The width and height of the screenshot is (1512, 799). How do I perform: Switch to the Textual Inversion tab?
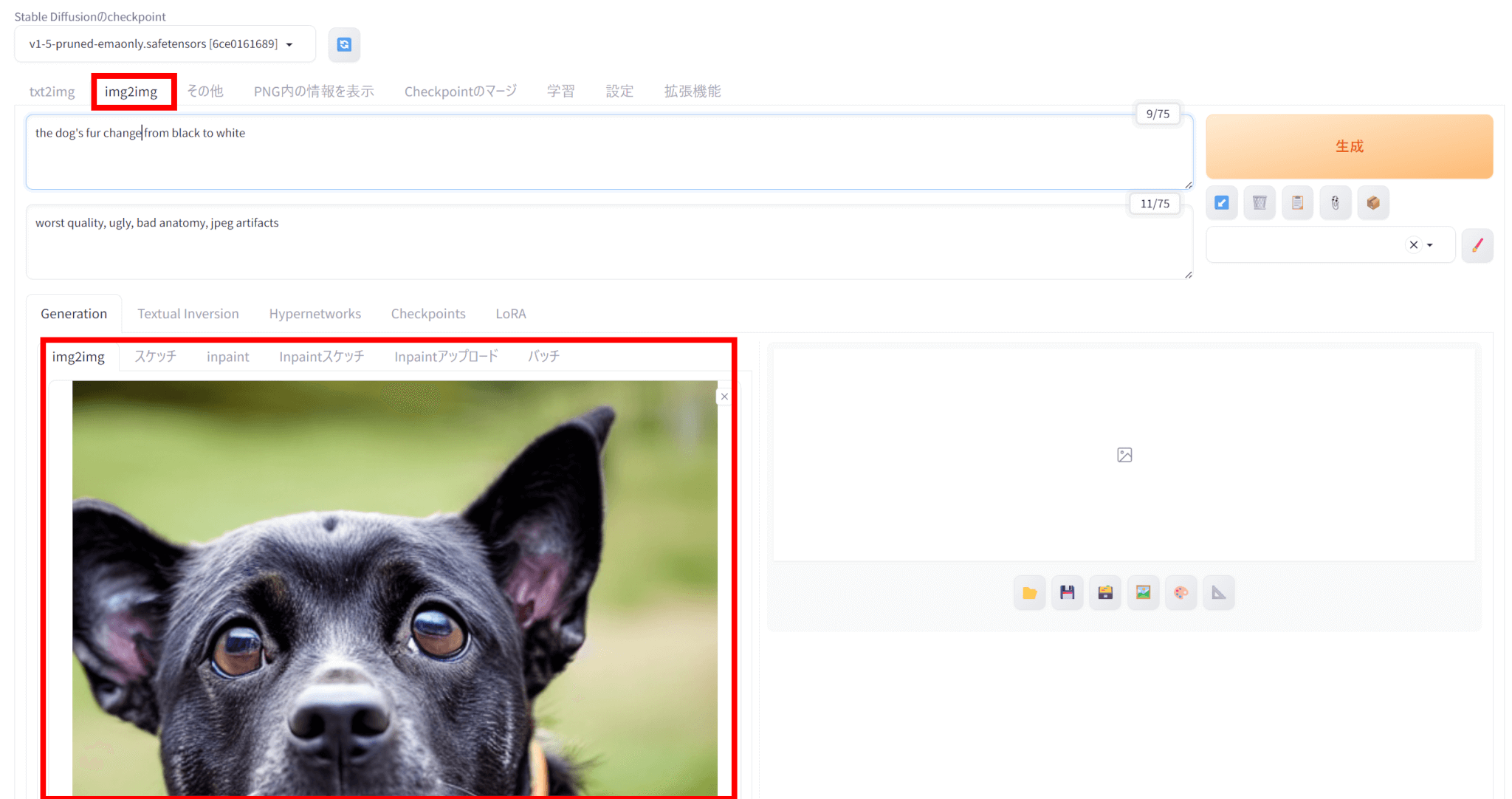(188, 314)
